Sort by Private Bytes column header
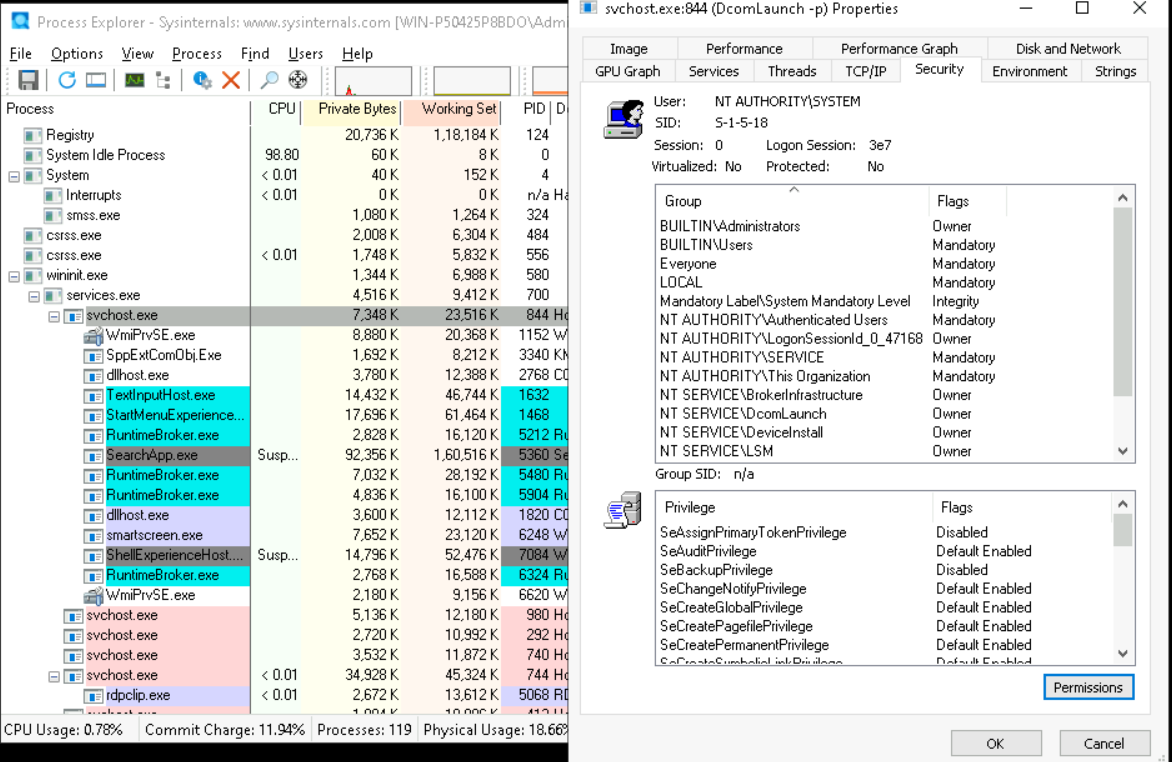 pos(352,109)
